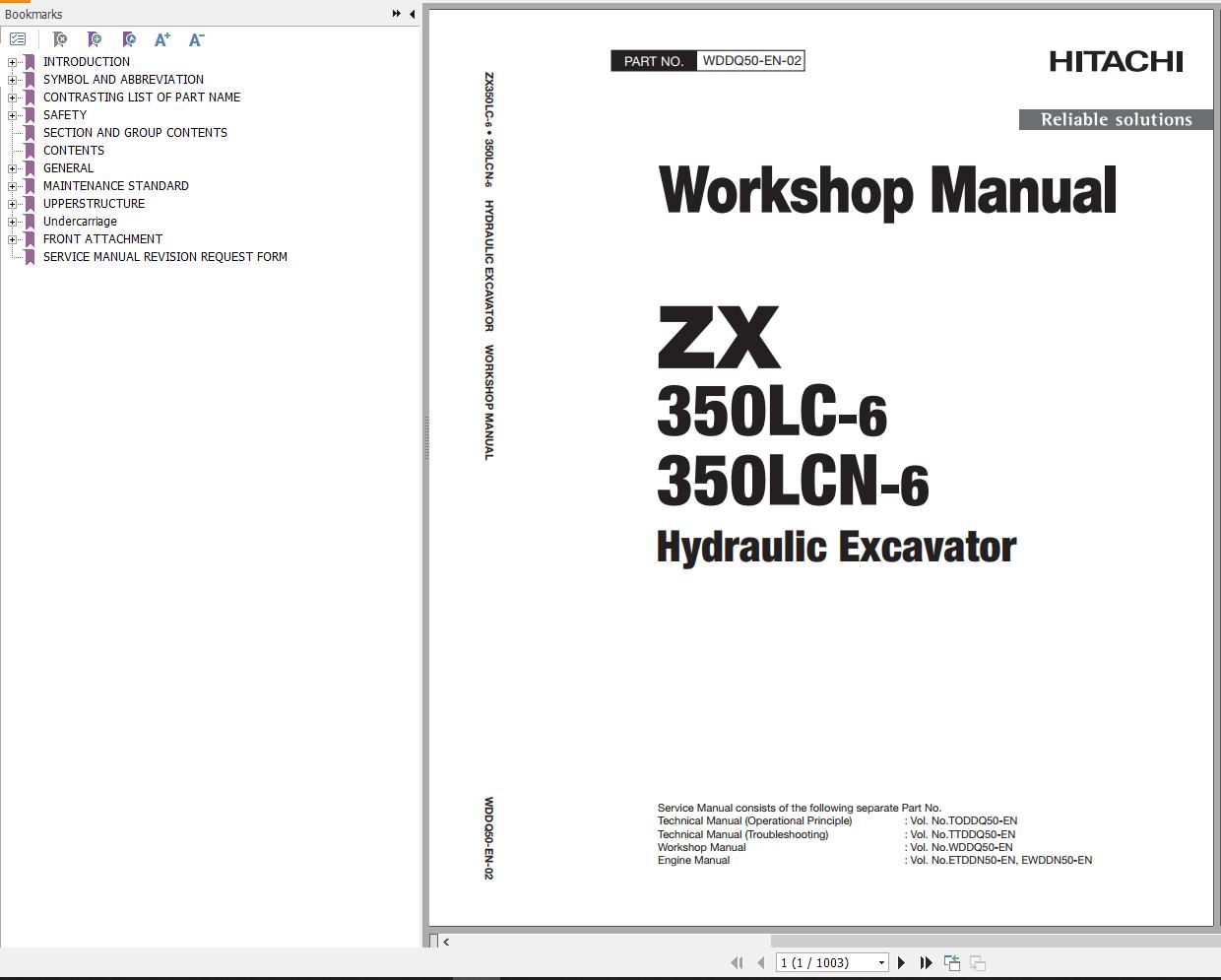1221x980 pixels.
Task: Select the CONTENTS bookmark
Action: [74, 151]
